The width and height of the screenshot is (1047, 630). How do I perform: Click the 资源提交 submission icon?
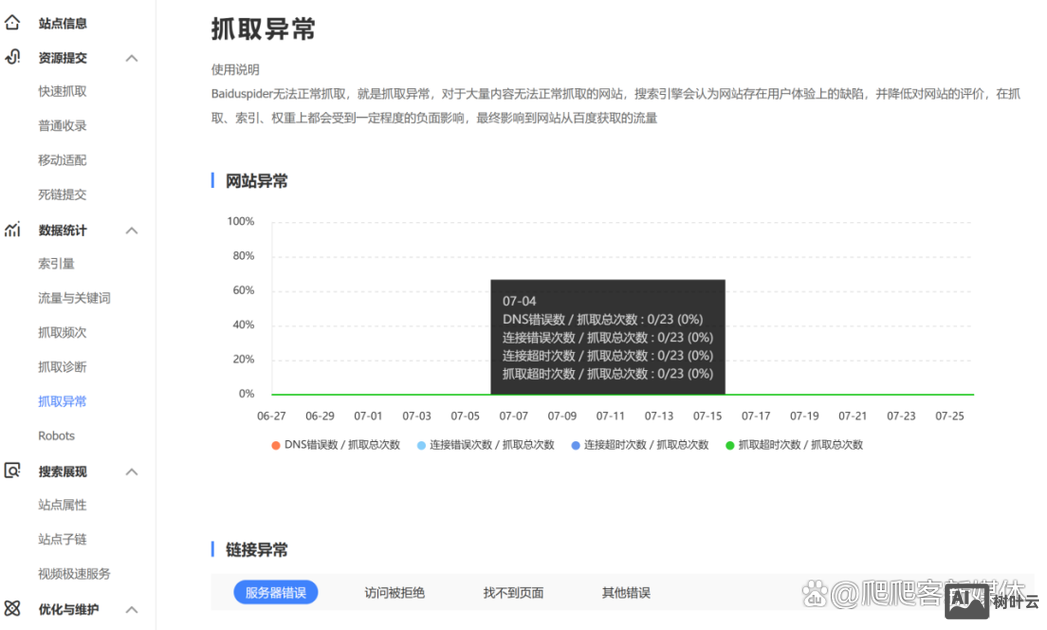pos(12,57)
